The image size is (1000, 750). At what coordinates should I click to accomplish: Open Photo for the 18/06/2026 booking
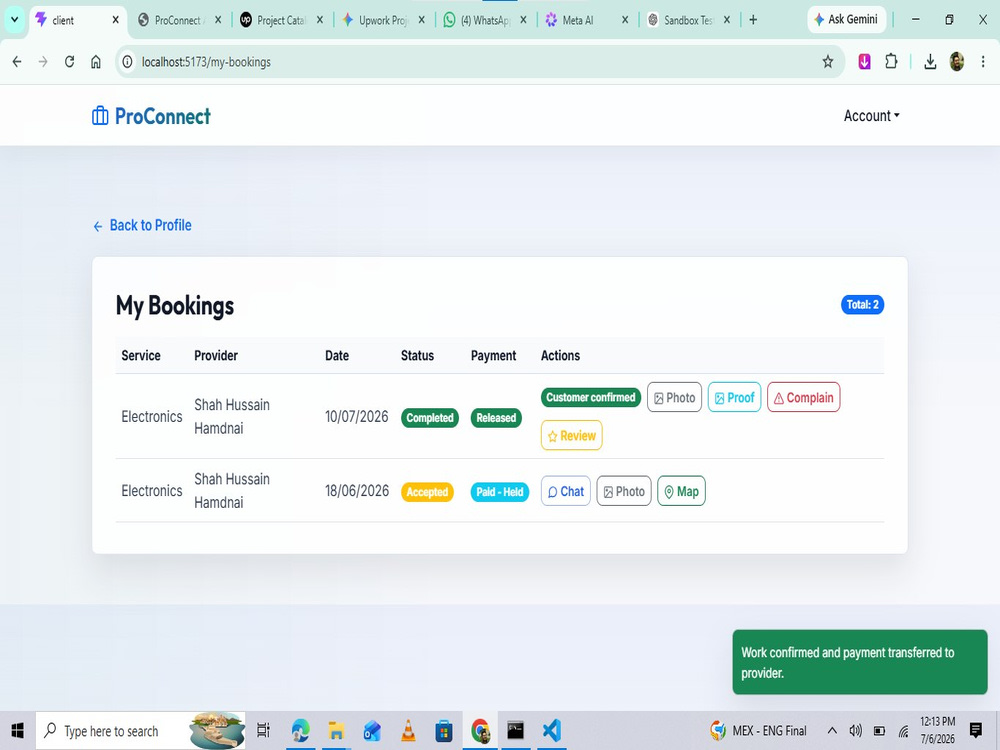[x=624, y=491]
